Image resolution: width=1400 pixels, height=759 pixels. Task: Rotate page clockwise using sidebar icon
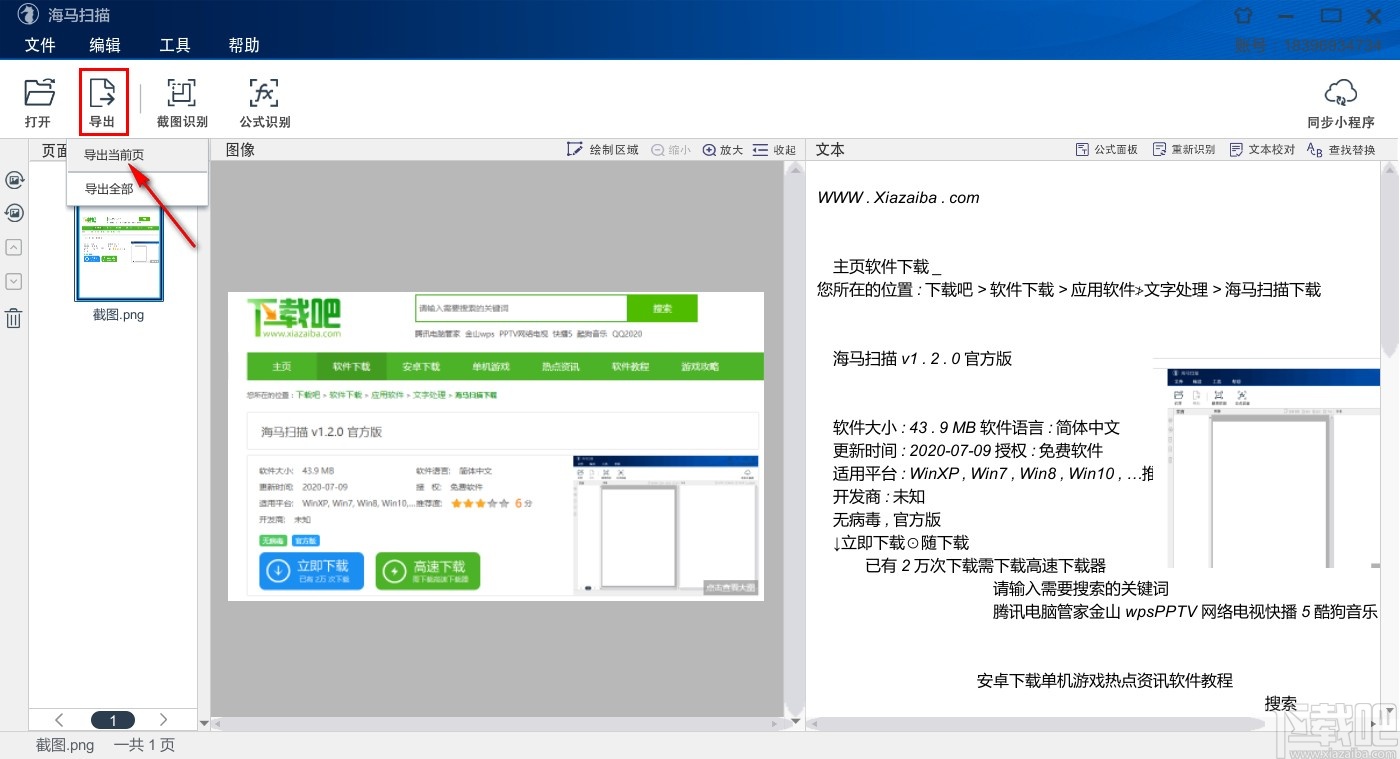14,180
